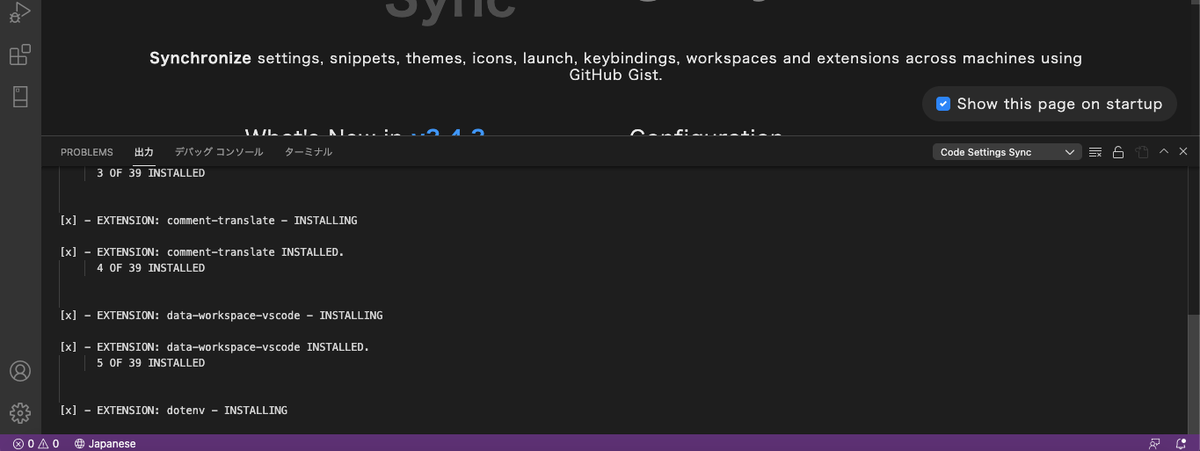Show notifications via the bell icon

pyautogui.click(x=1180, y=443)
